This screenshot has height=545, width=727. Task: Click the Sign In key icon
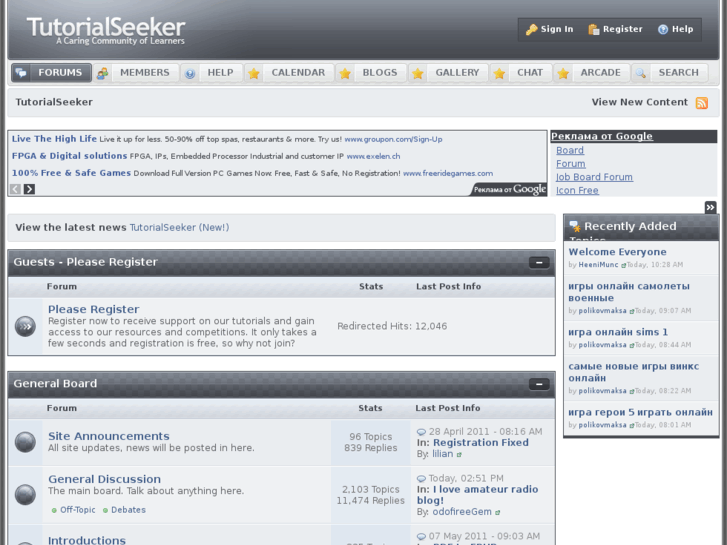click(531, 30)
